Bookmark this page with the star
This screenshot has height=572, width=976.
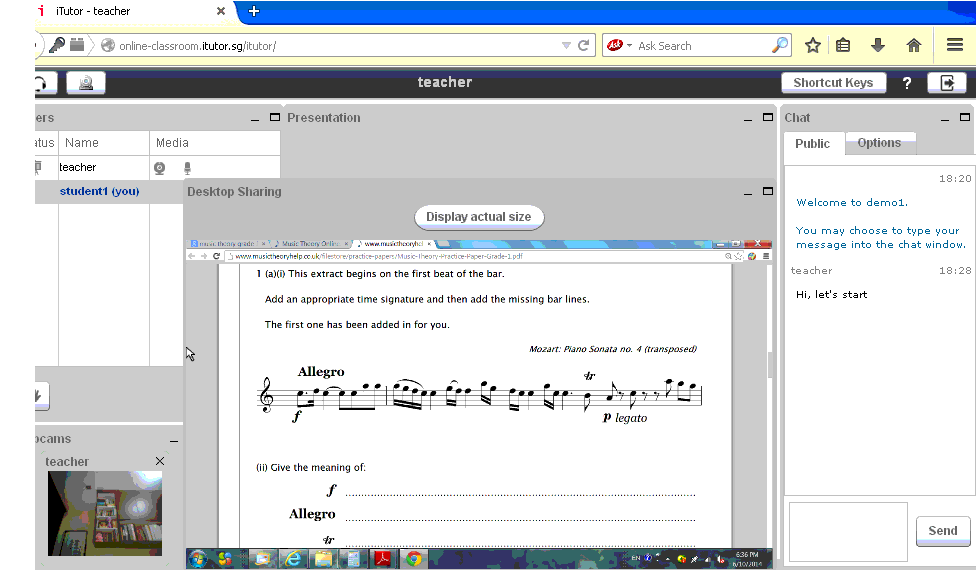pos(812,45)
